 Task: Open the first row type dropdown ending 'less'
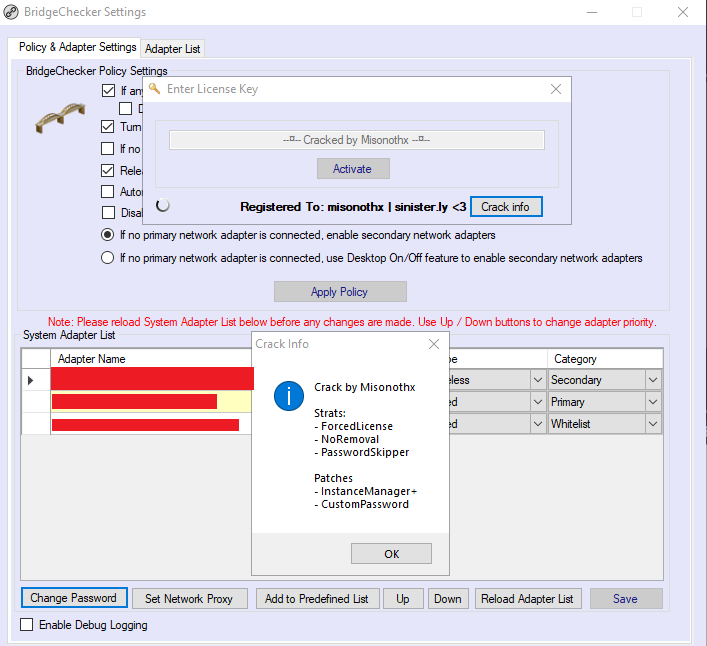click(x=537, y=380)
